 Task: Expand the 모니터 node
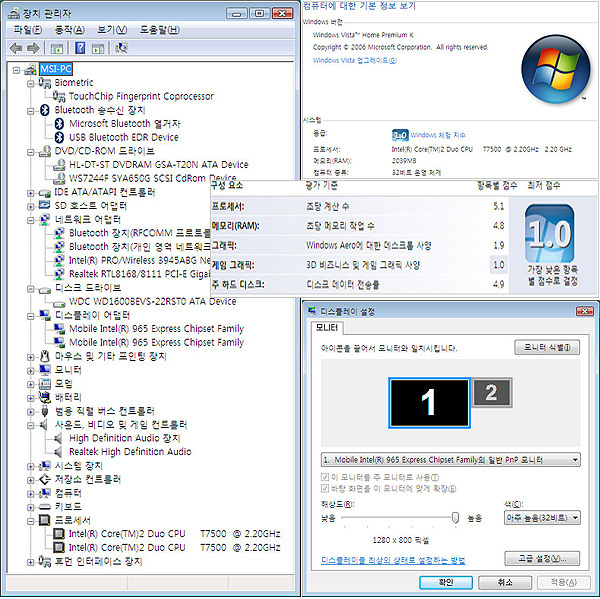pyautogui.click(x=30, y=371)
